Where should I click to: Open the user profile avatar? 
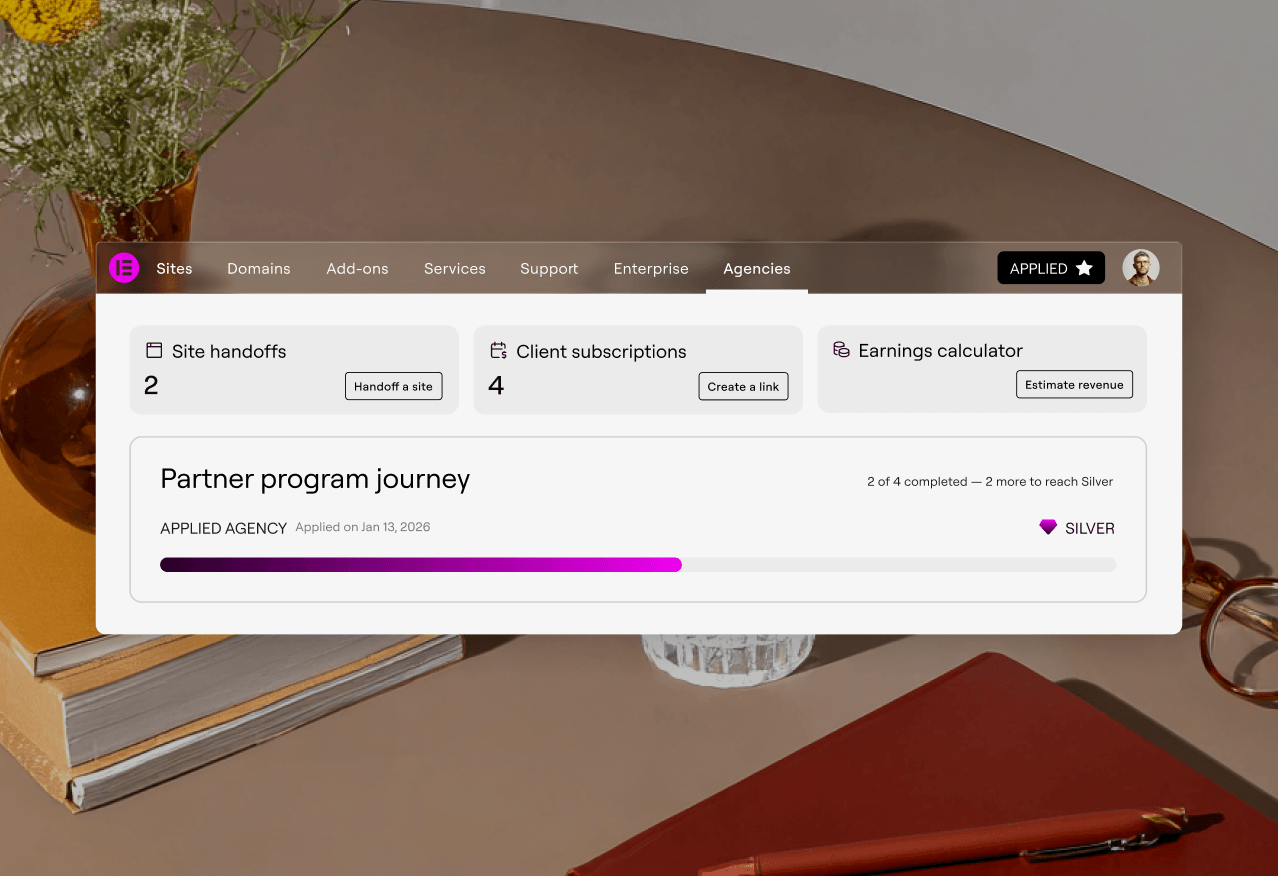1140,268
